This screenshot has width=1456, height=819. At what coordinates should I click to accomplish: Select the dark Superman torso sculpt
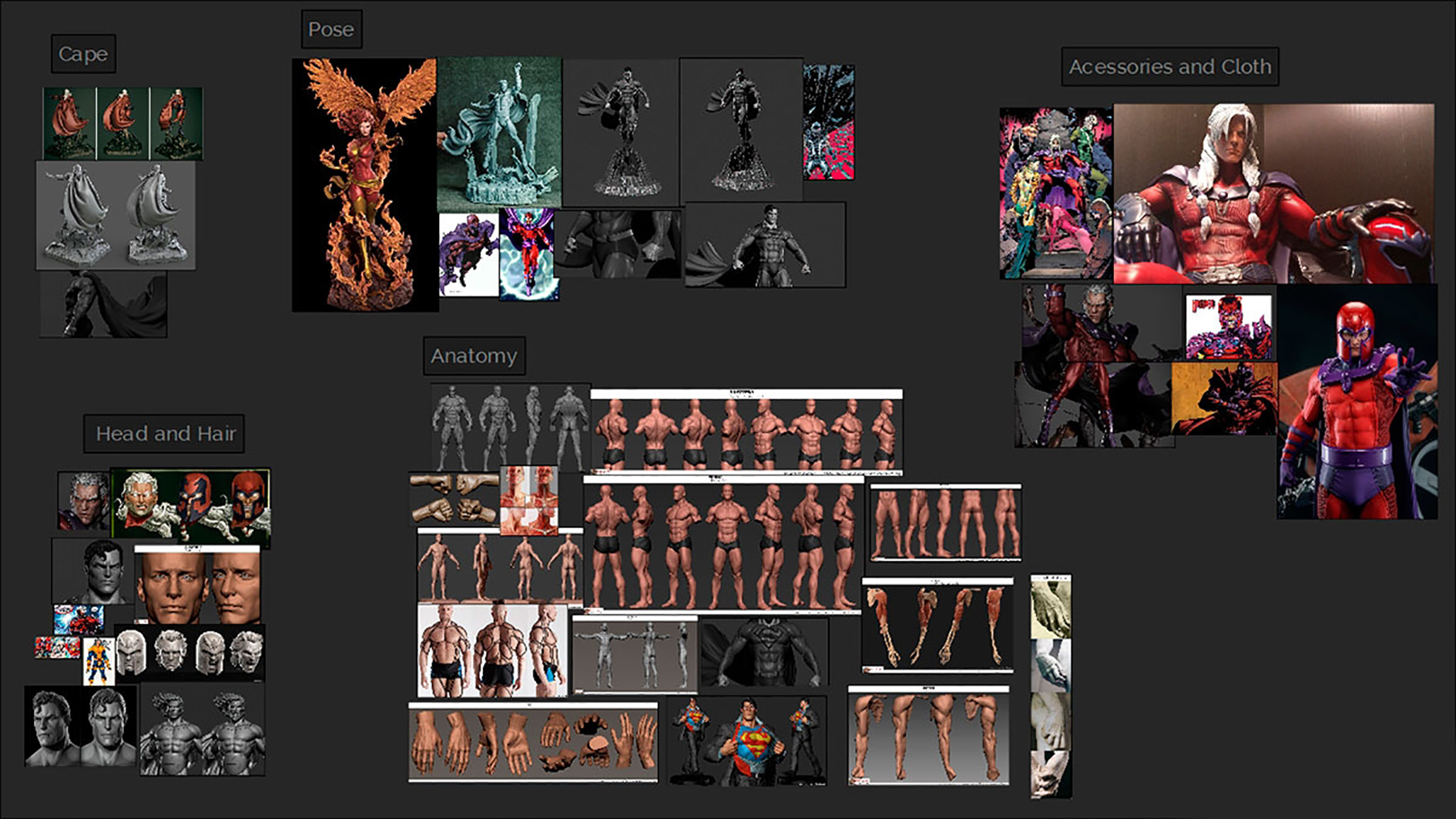(x=763, y=652)
